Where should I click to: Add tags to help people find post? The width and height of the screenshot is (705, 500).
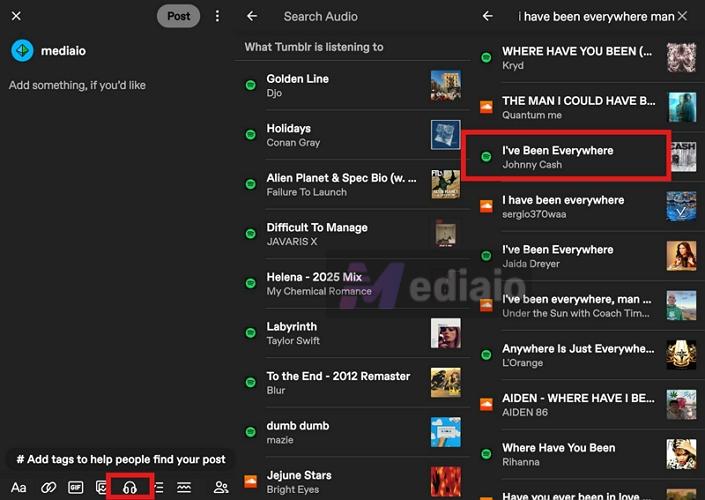coord(120,459)
